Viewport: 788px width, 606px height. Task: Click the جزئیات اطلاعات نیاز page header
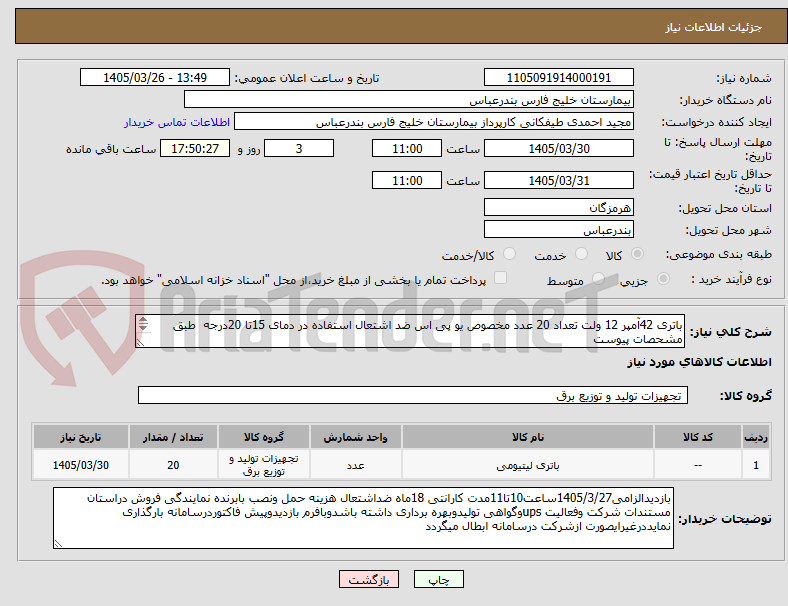click(714, 27)
